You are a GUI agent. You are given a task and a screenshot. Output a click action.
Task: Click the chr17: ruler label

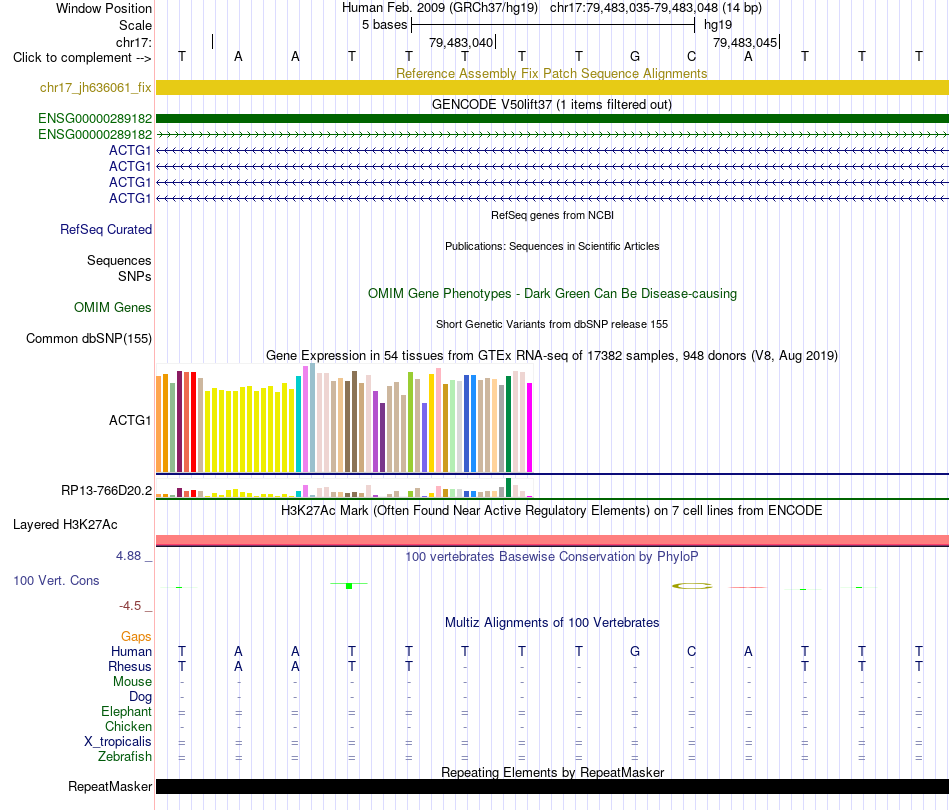[134, 42]
